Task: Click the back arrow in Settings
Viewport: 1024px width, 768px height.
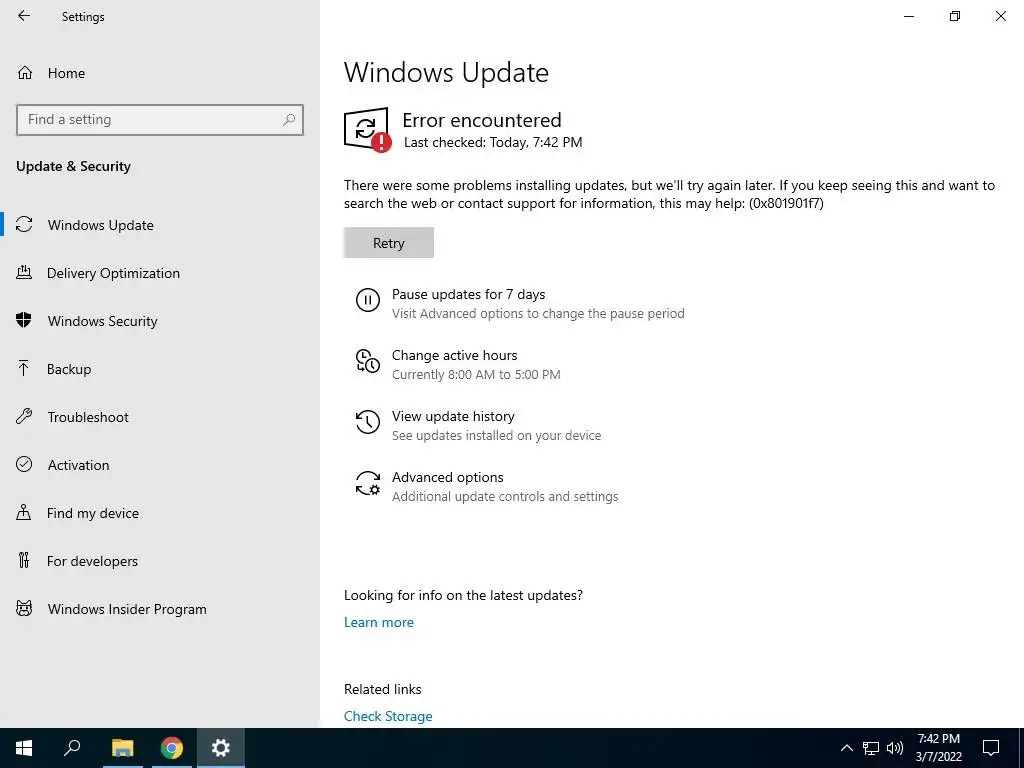Action: point(24,16)
